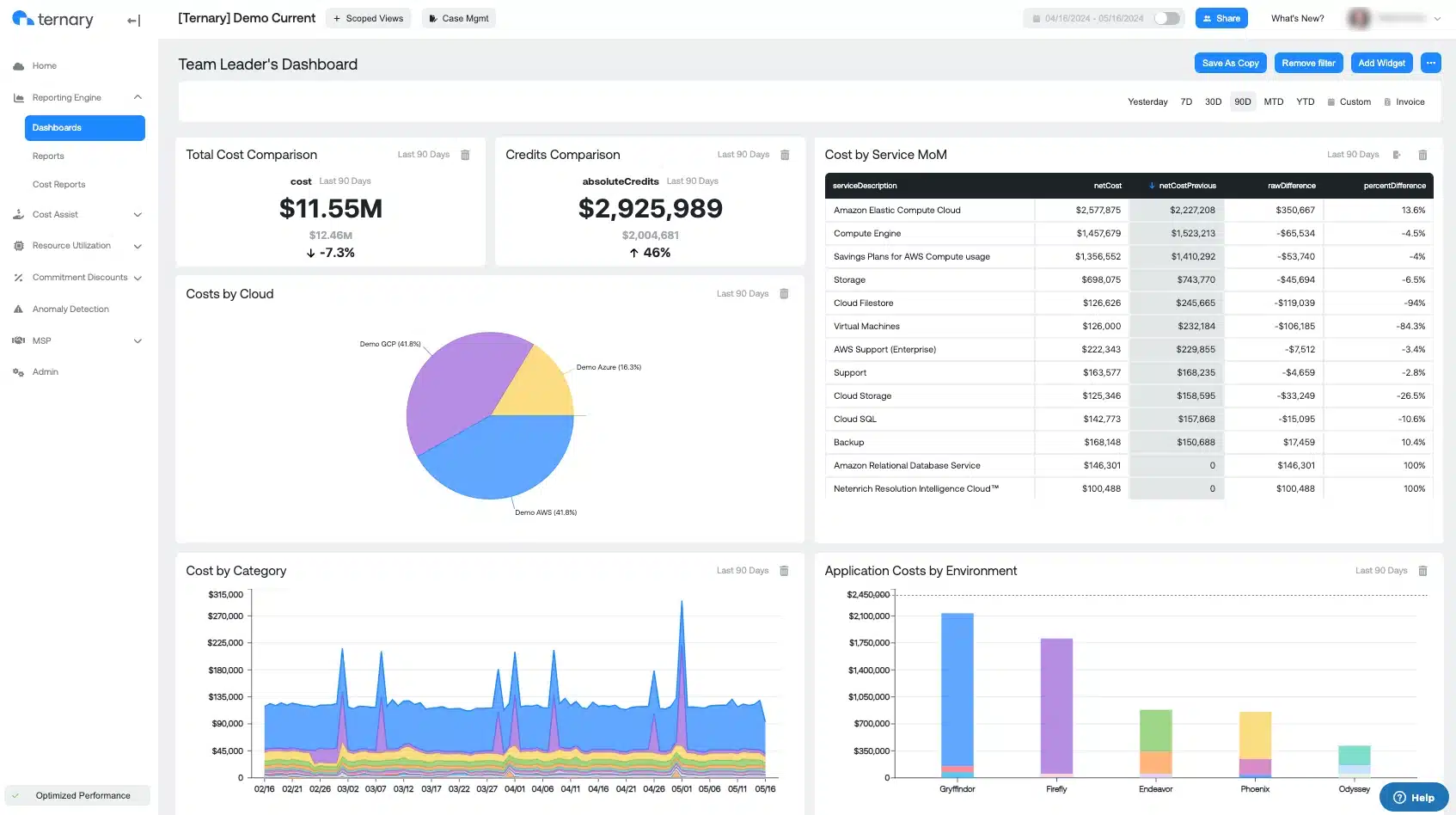Expand the Commitment Discounts section

pyautogui.click(x=138, y=279)
